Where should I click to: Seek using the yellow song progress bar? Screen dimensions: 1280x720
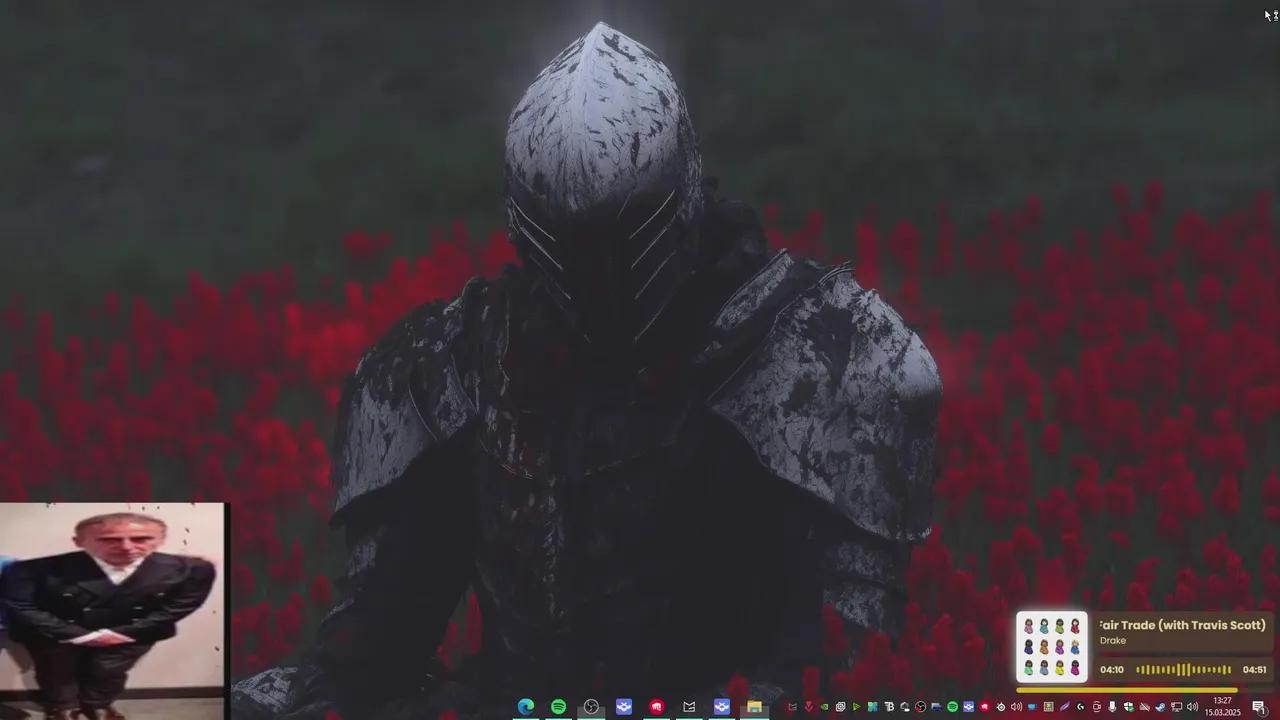[1127, 690]
